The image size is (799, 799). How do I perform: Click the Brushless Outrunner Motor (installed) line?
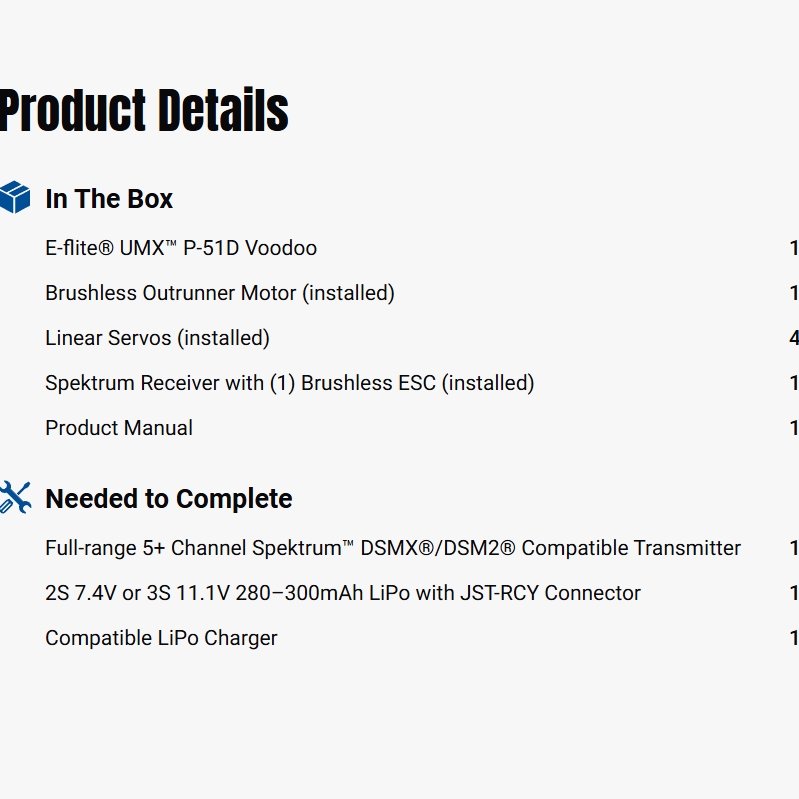(x=220, y=293)
